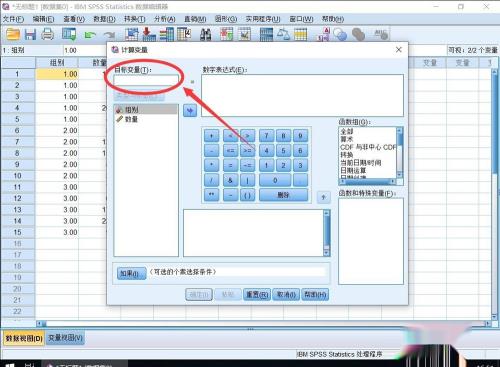
Task: Click the up arrow button beside keypad
Action: pyautogui.click(x=323, y=197)
